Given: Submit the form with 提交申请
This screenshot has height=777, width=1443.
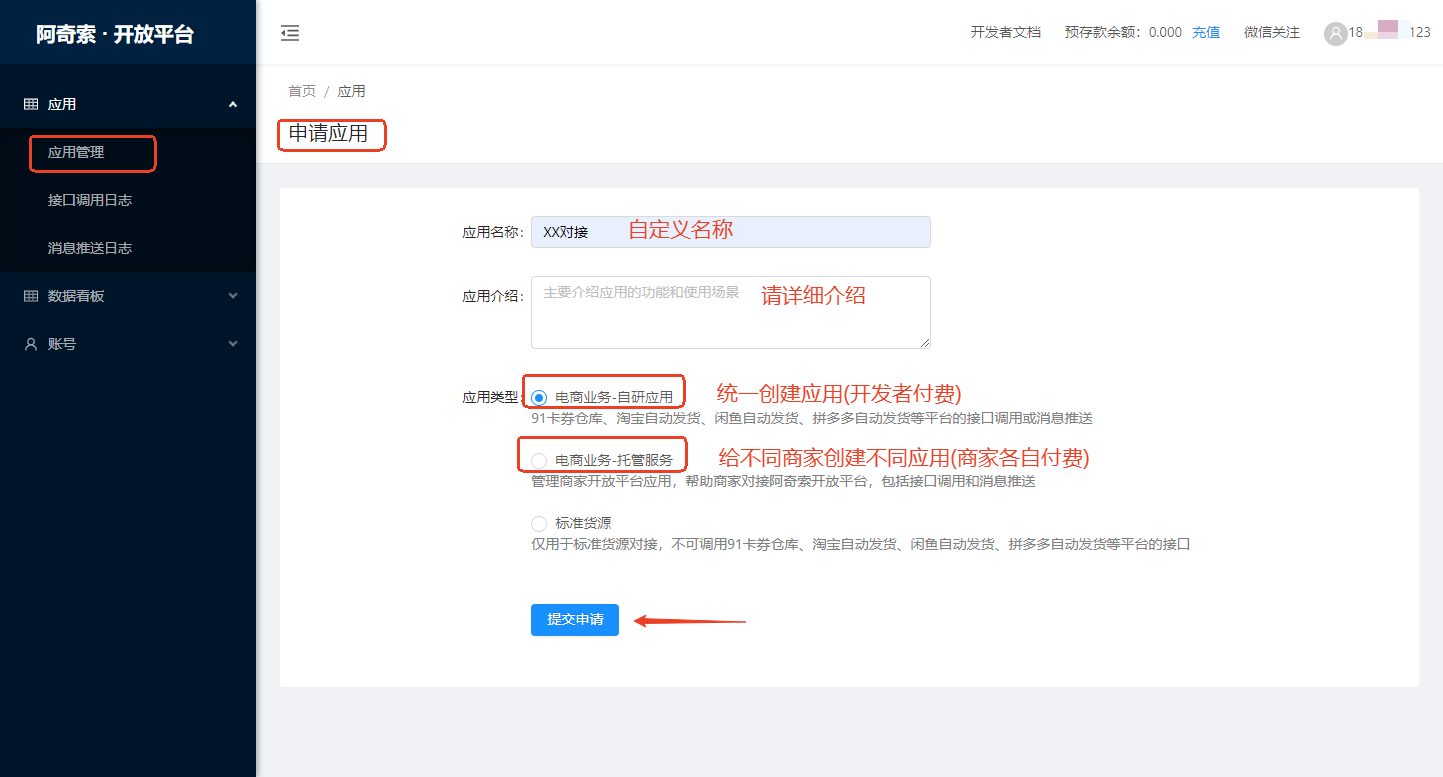Looking at the screenshot, I should click(x=575, y=620).
